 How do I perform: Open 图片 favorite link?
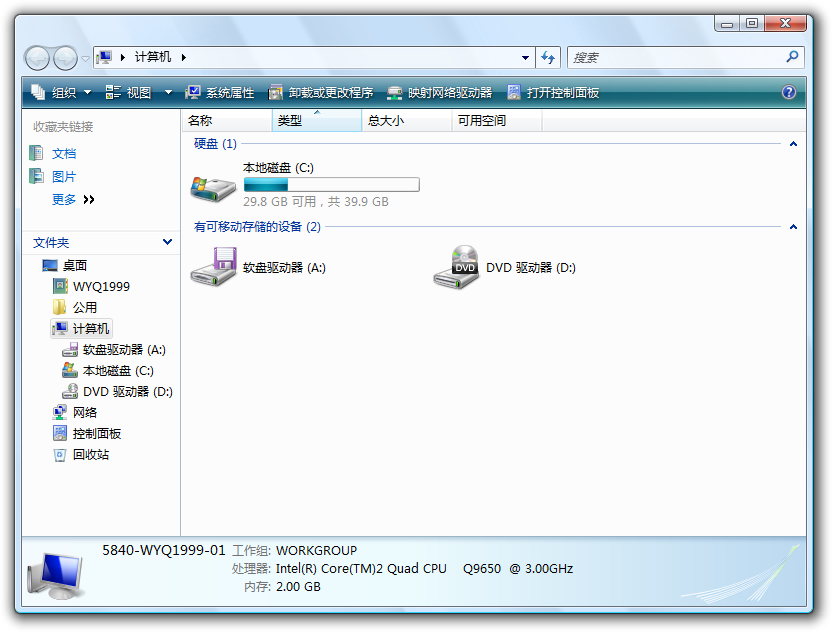[x=64, y=177]
